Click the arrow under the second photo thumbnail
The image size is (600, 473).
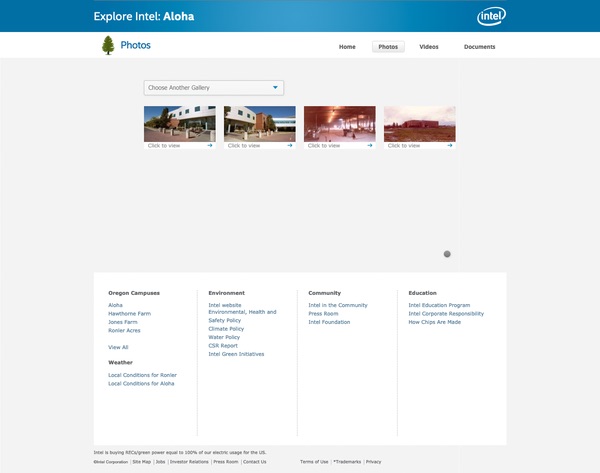point(290,145)
